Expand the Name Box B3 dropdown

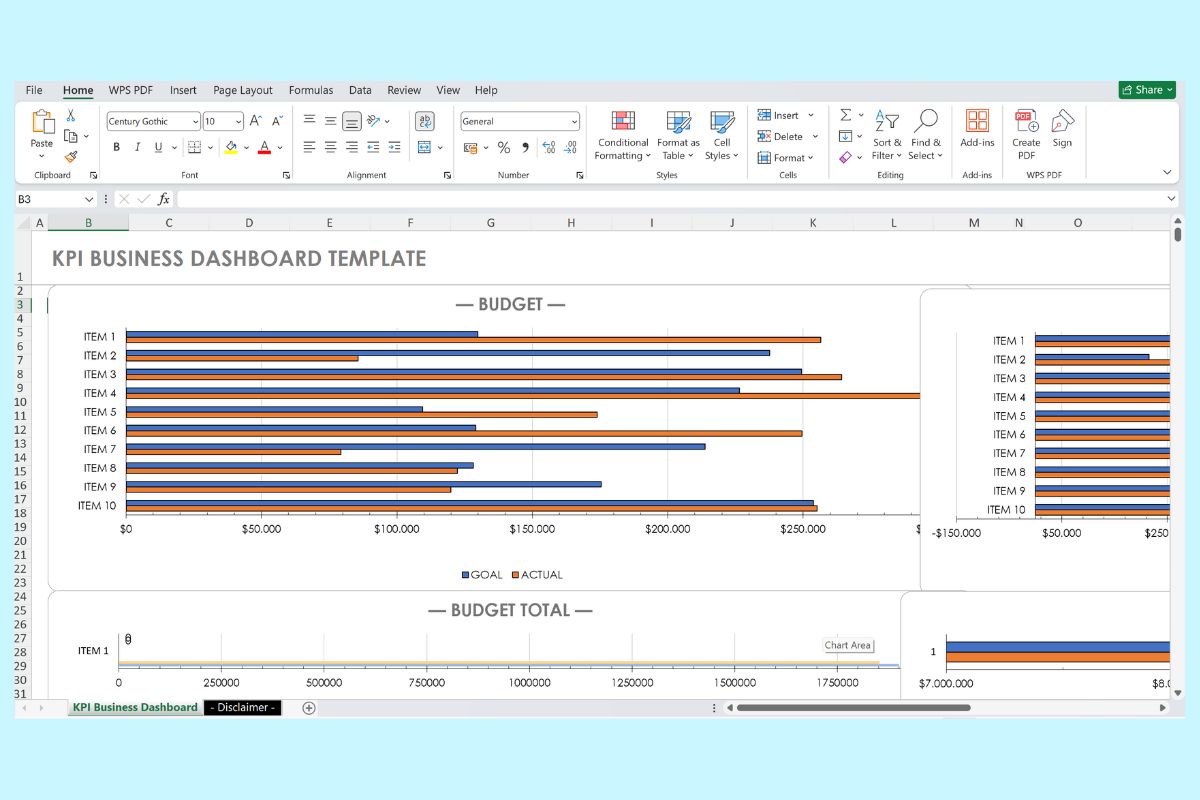coord(88,199)
